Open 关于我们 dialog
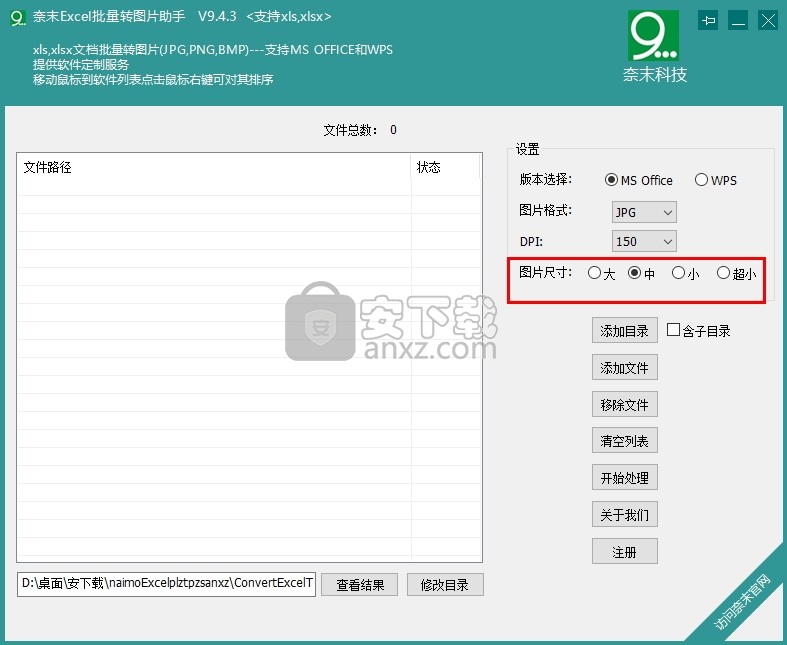This screenshot has width=787, height=645. [624, 514]
